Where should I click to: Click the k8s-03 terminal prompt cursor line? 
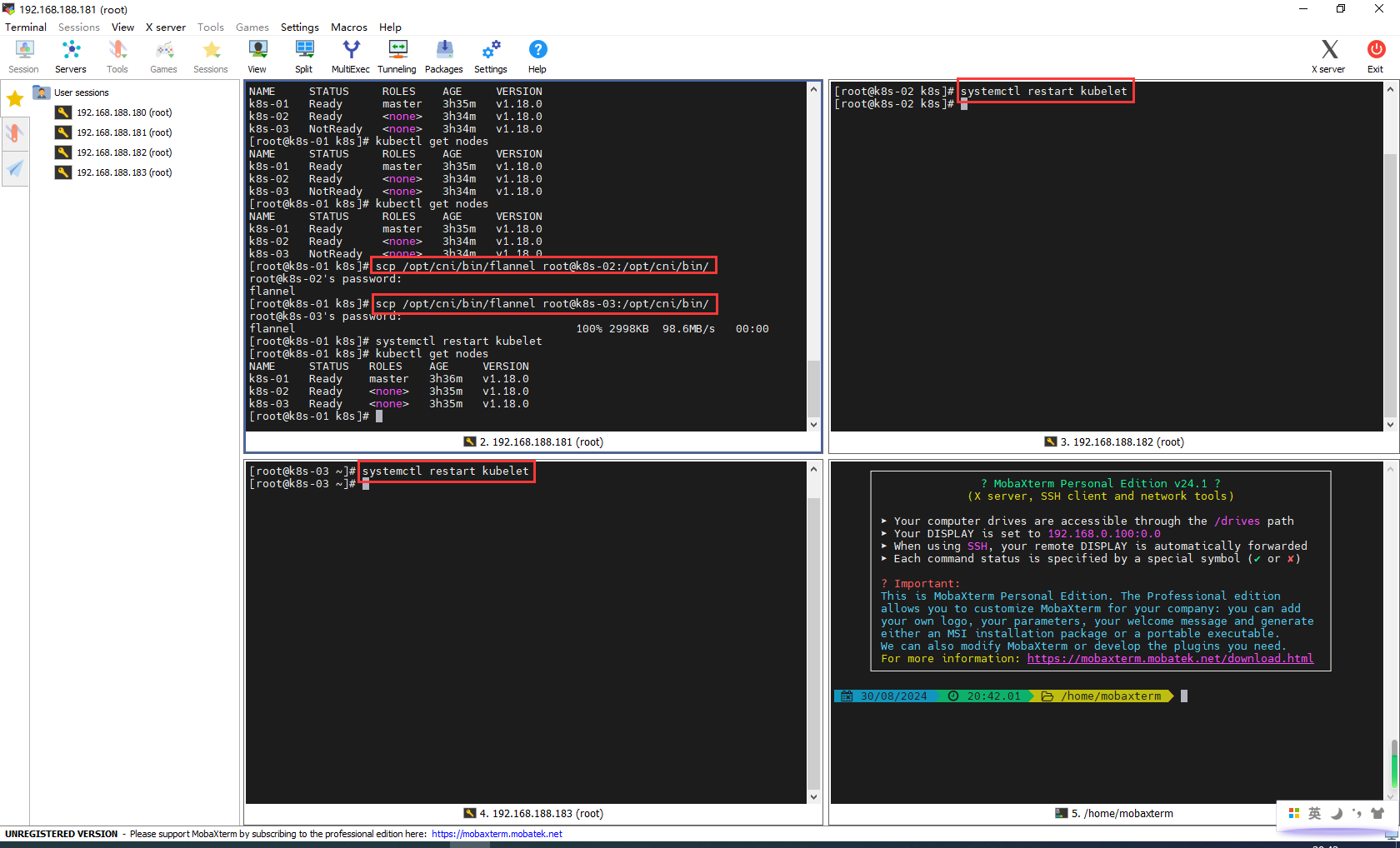309,484
